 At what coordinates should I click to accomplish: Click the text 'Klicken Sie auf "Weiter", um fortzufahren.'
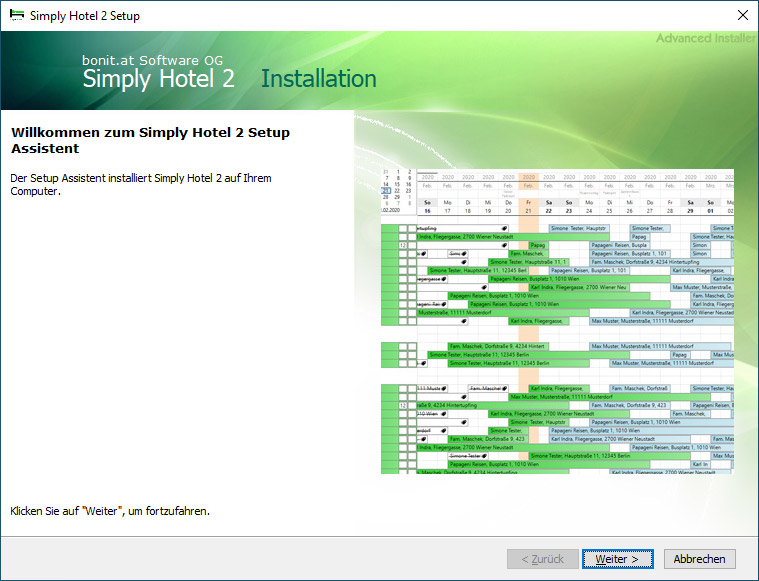(110, 511)
